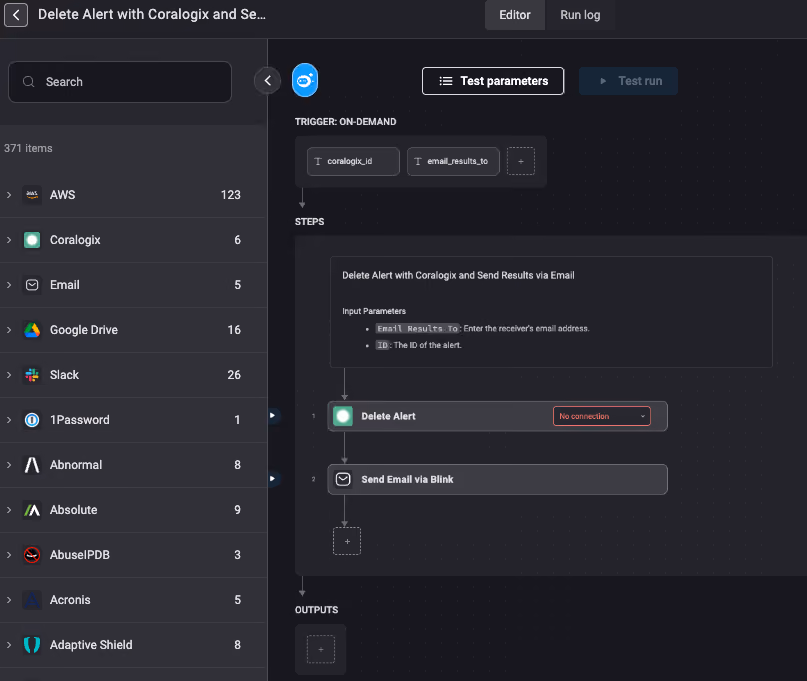
Task: Add a new step below Send Email
Action: click(347, 542)
